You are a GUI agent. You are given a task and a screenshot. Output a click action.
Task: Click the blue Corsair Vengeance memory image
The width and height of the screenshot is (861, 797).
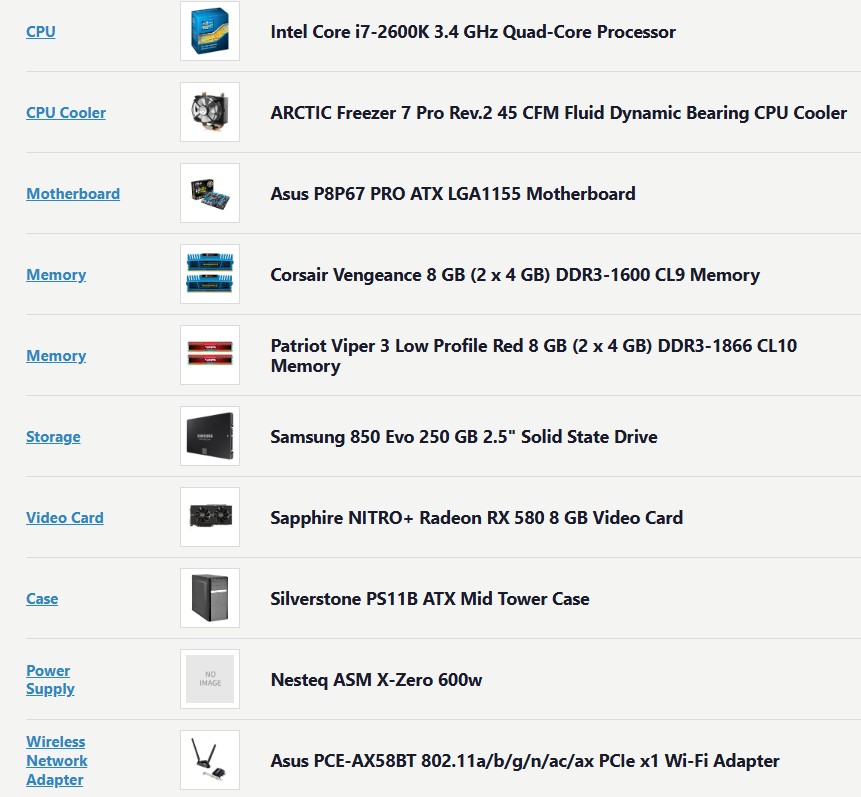(210, 274)
